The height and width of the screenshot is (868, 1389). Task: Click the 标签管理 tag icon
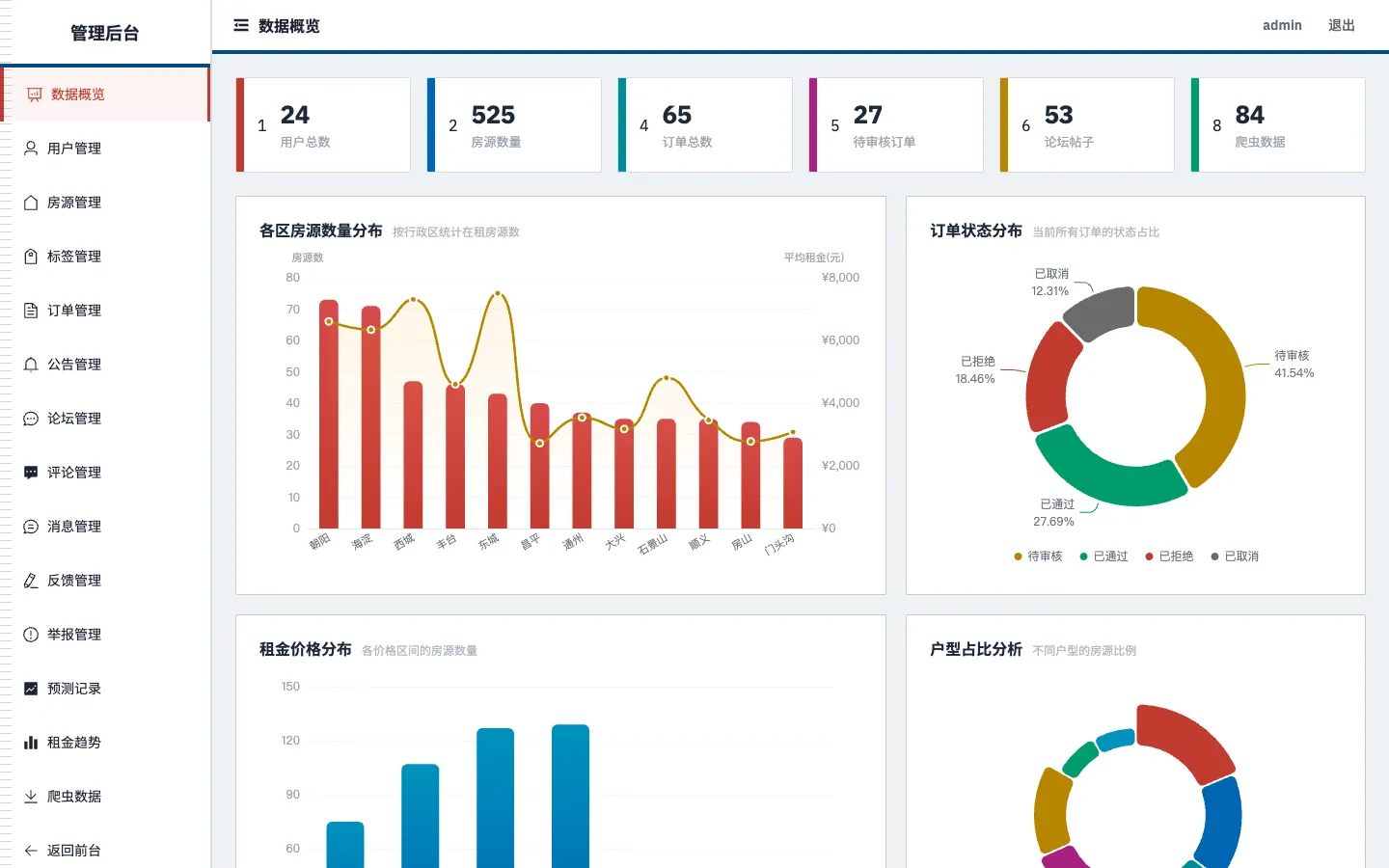pos(31,257)
